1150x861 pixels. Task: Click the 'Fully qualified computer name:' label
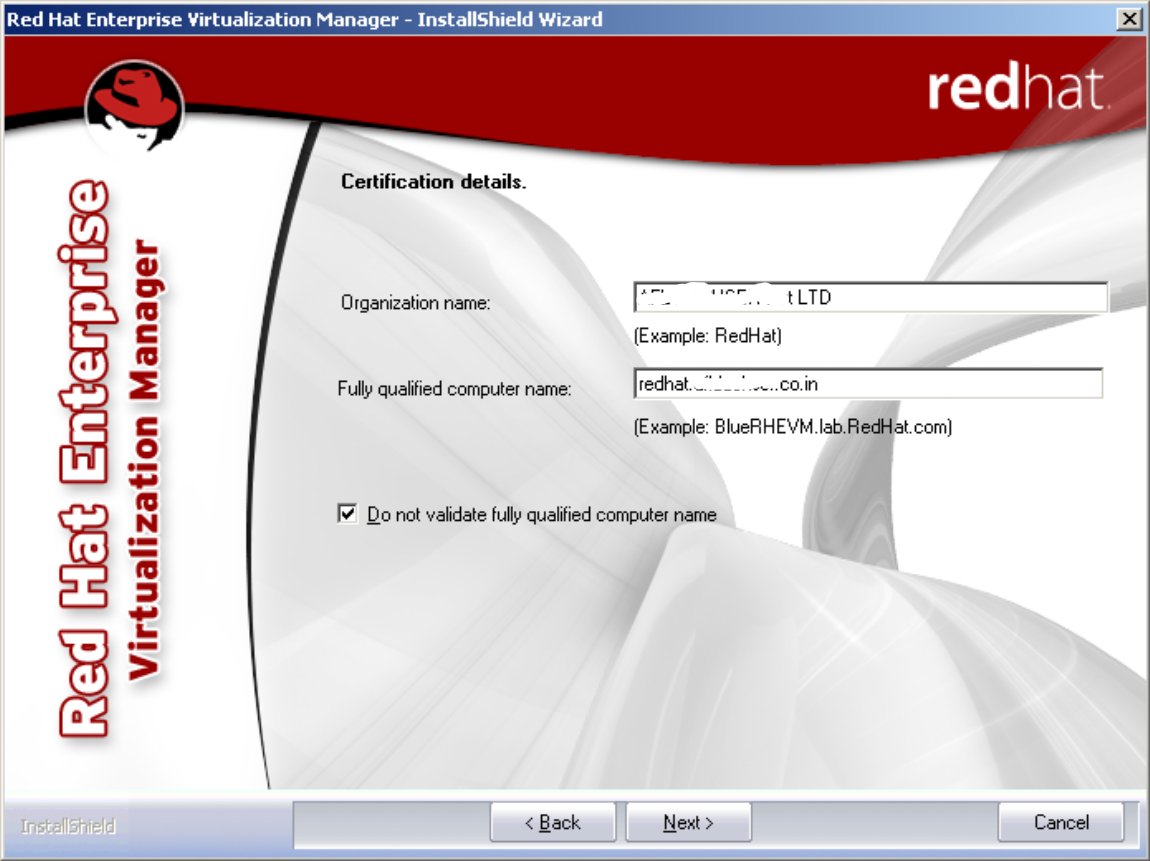(454, 388)
